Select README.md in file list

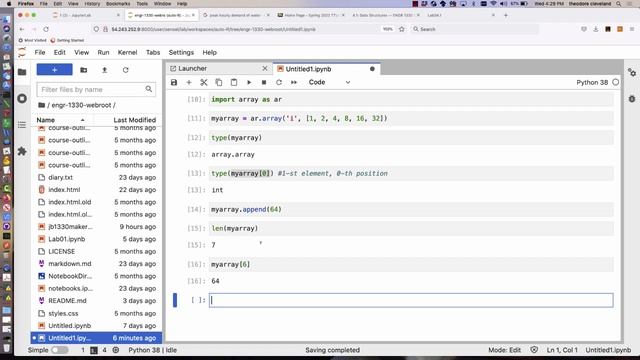[x=96, y=301]
